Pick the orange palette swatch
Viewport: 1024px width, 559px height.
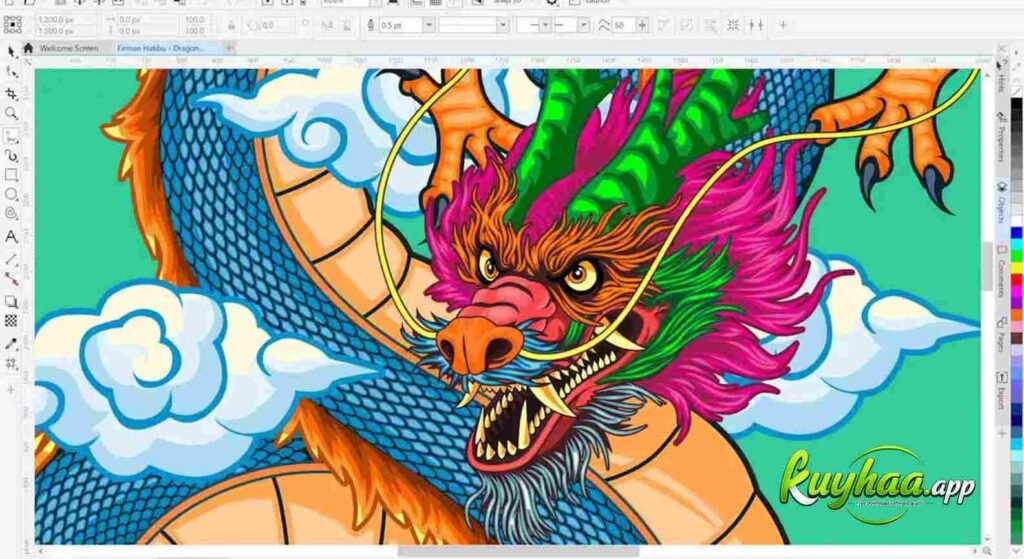pyautogui.click(x=1017, y=315)
